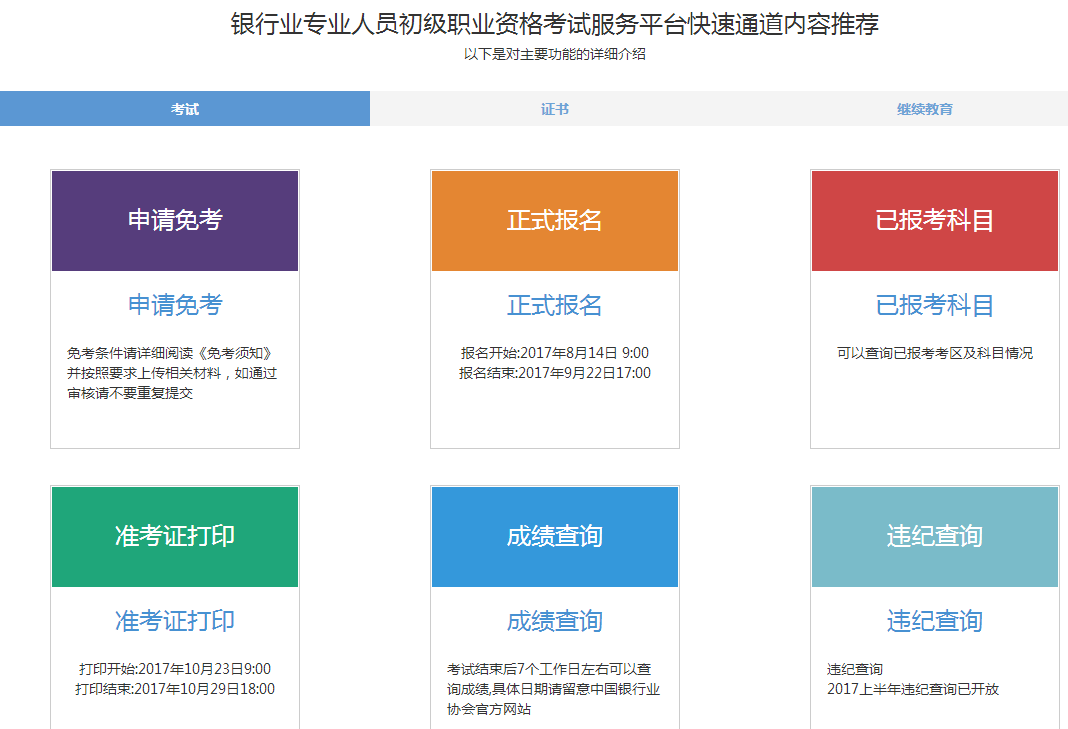Follow the 正式报名 blue text link
The image size is (1068, 729).
click(x=555, y=305)
